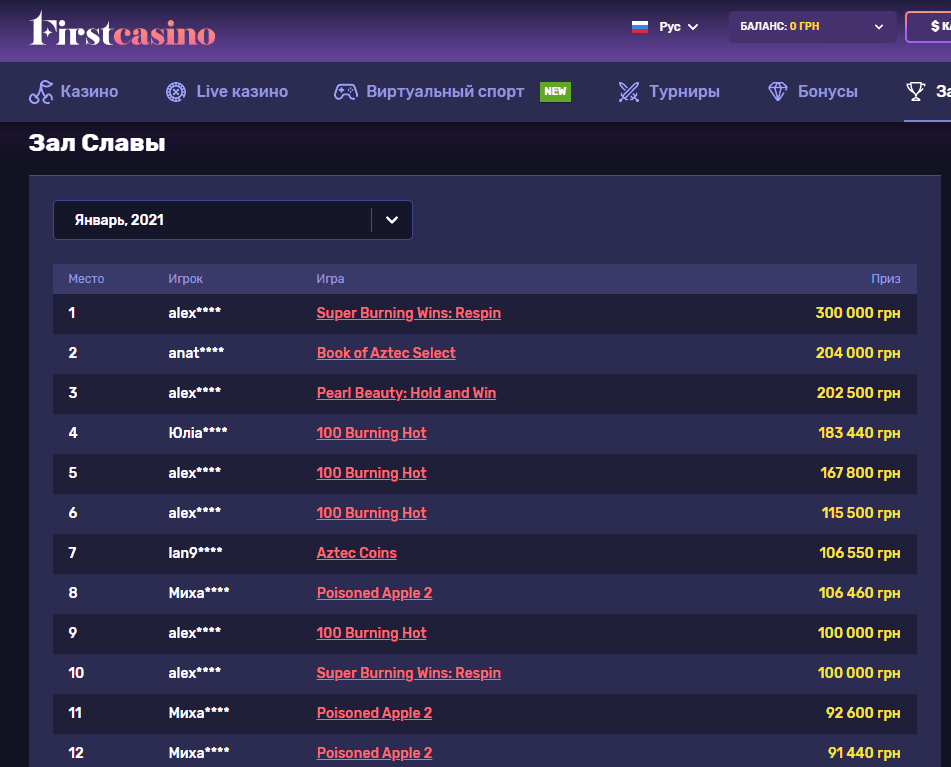
Task: Open the Book of Aztec Select game link
Action: 386,353
